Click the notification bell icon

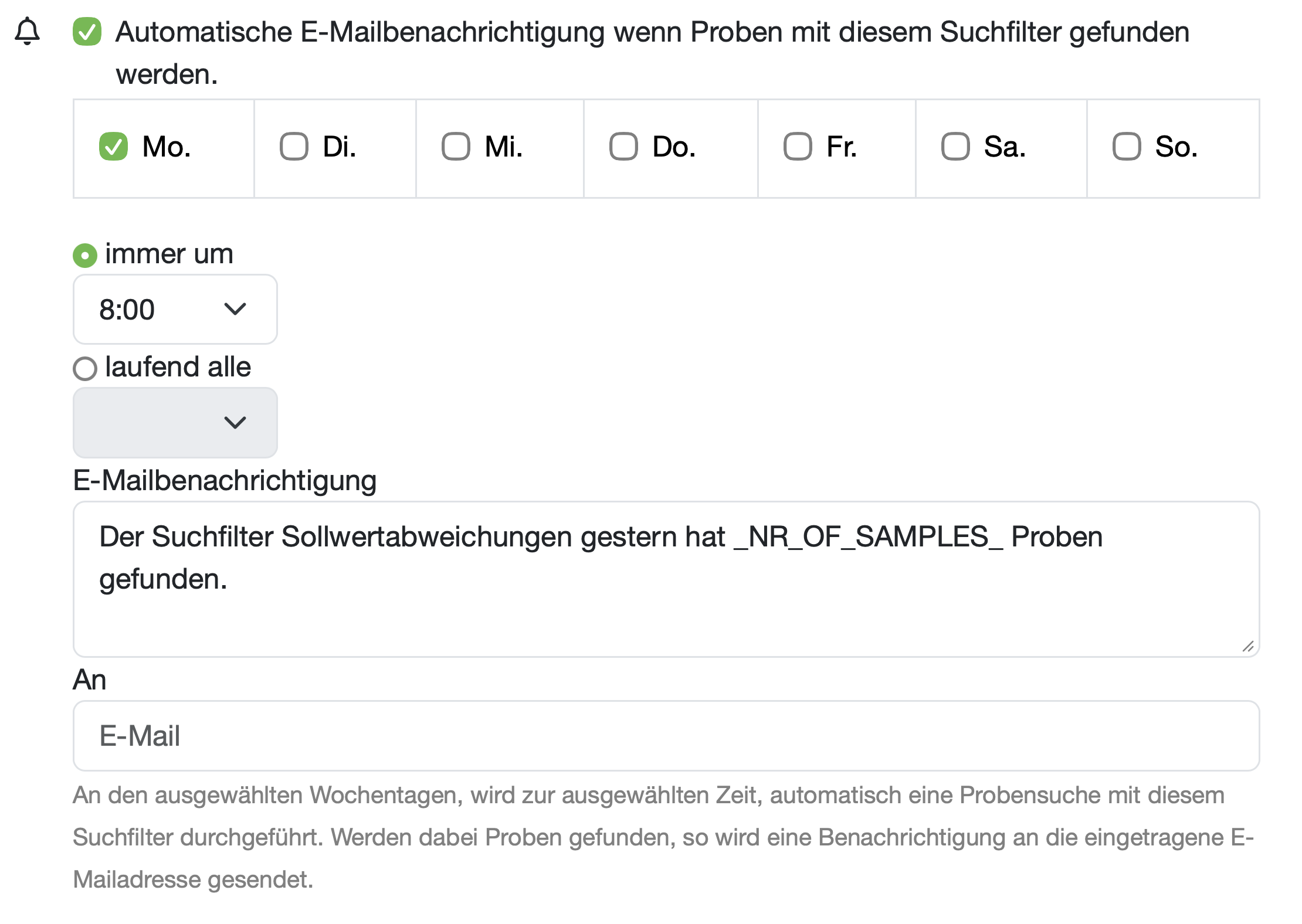(28, 31)
